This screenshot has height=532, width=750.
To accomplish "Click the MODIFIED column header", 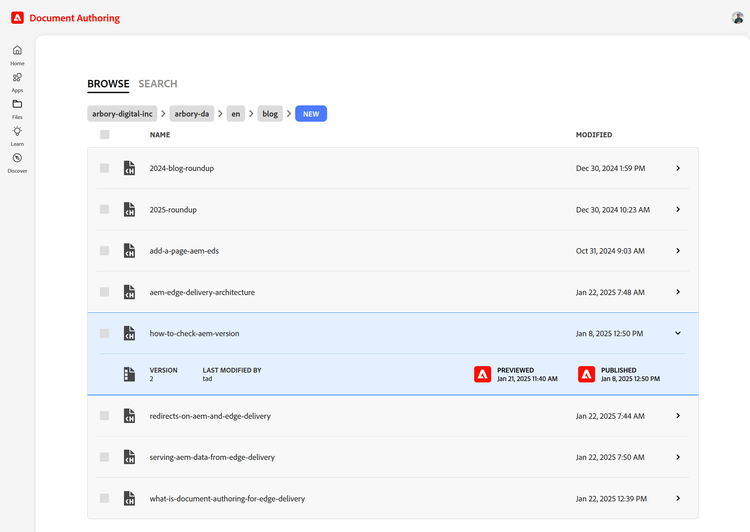I will [x=594, y=135].
